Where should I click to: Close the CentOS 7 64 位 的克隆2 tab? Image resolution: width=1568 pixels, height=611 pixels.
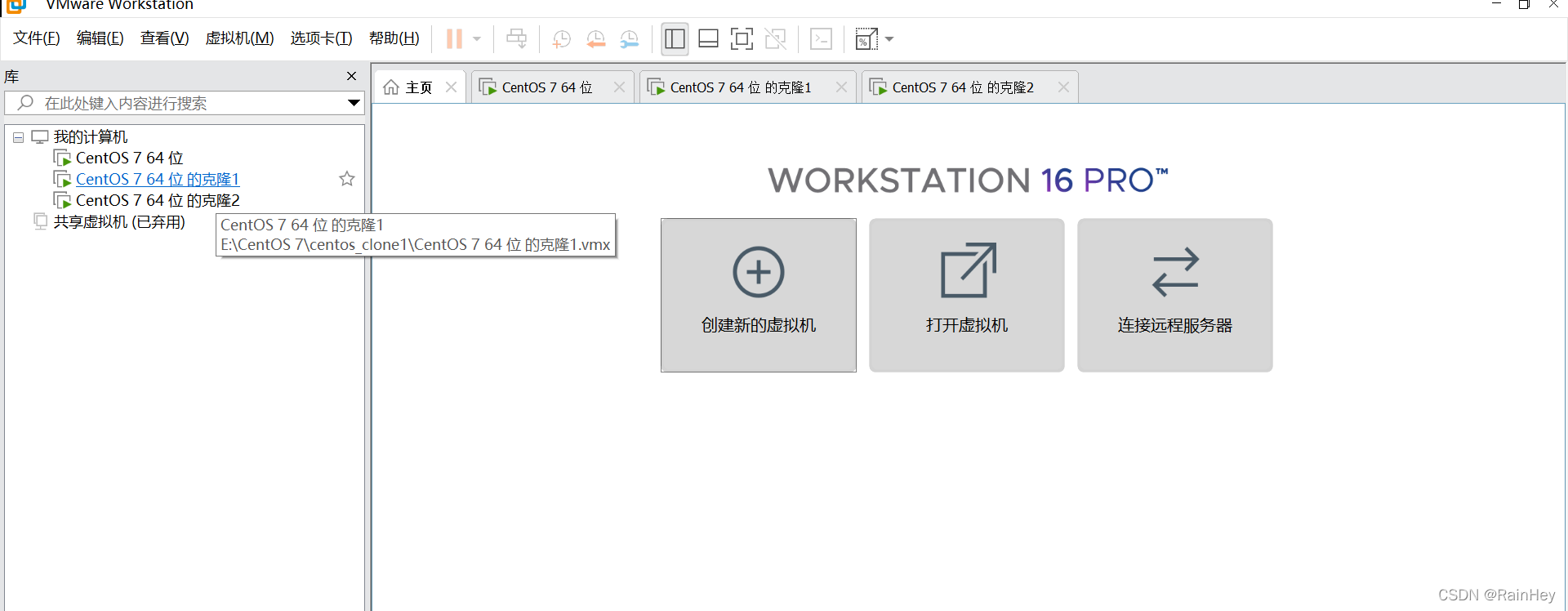click(x=1063, y=87)
